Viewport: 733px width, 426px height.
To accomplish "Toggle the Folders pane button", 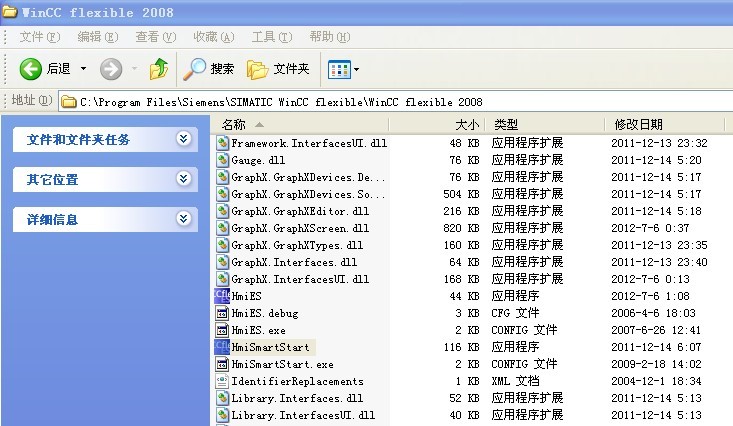I will (x=278, y=69).
